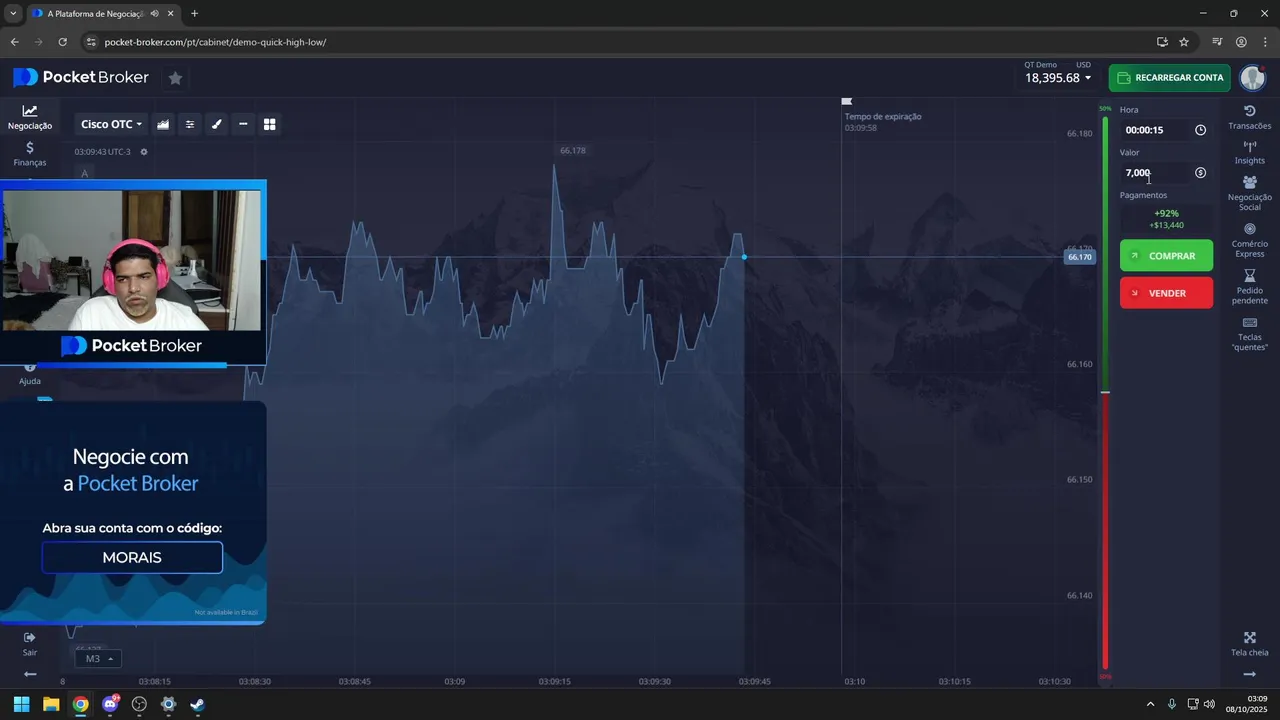Open Comércio Express panel
This screenshot has width=1280, height=720.
(1249, 241)
